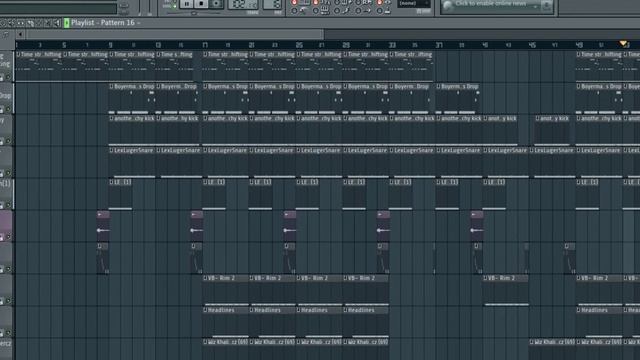Mute the track containing Boyerma..s Drop clips
This screenshot has height=360, width=640.
[x=8, y=109]
